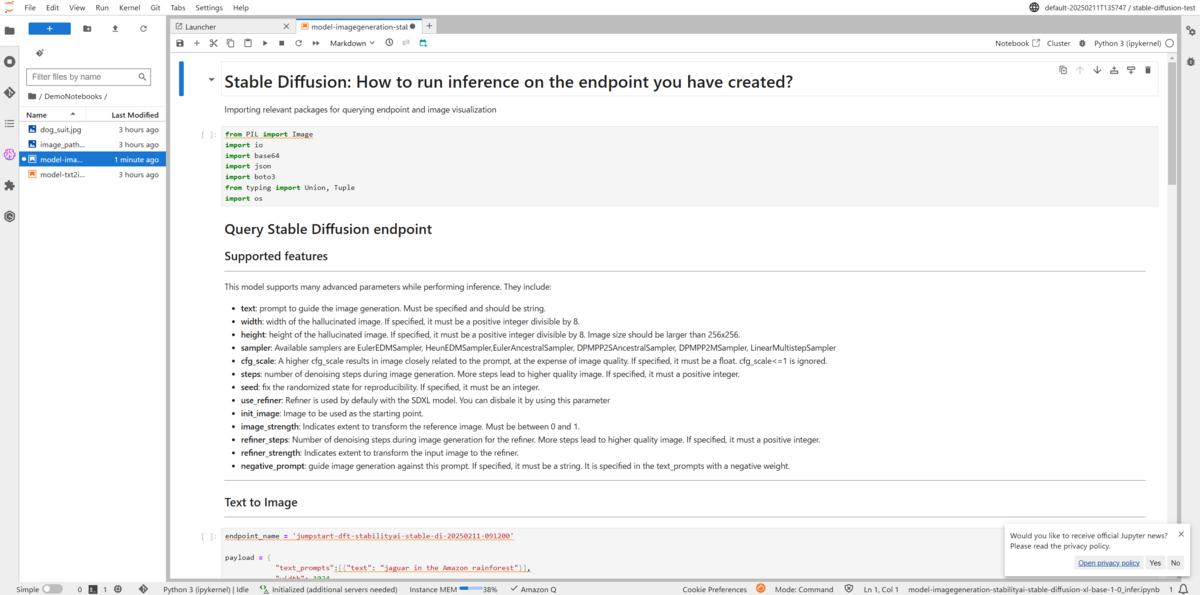Screen dimensions: 1200x595
Task: Close the Launcher tab
Action: coord(286,26)
